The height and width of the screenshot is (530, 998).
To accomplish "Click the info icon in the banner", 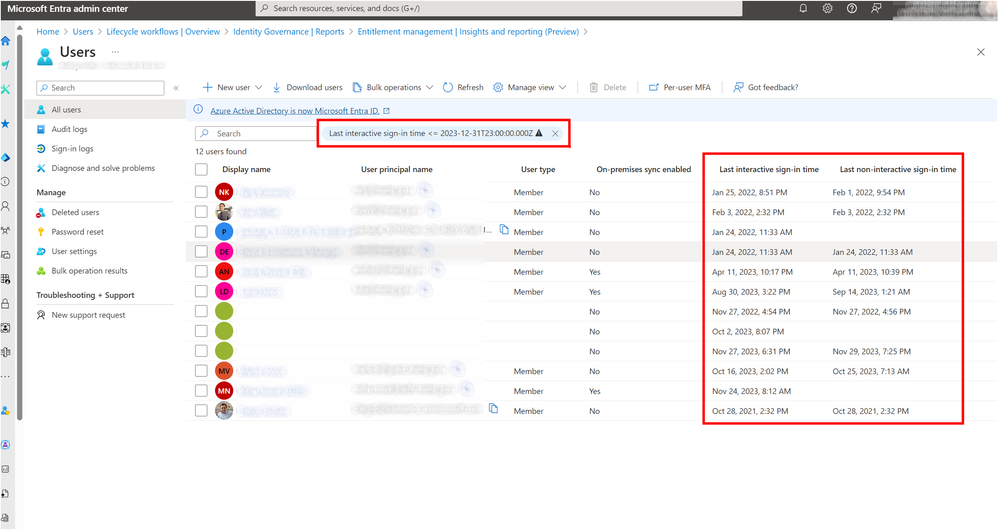I will [x=199, y=109].
